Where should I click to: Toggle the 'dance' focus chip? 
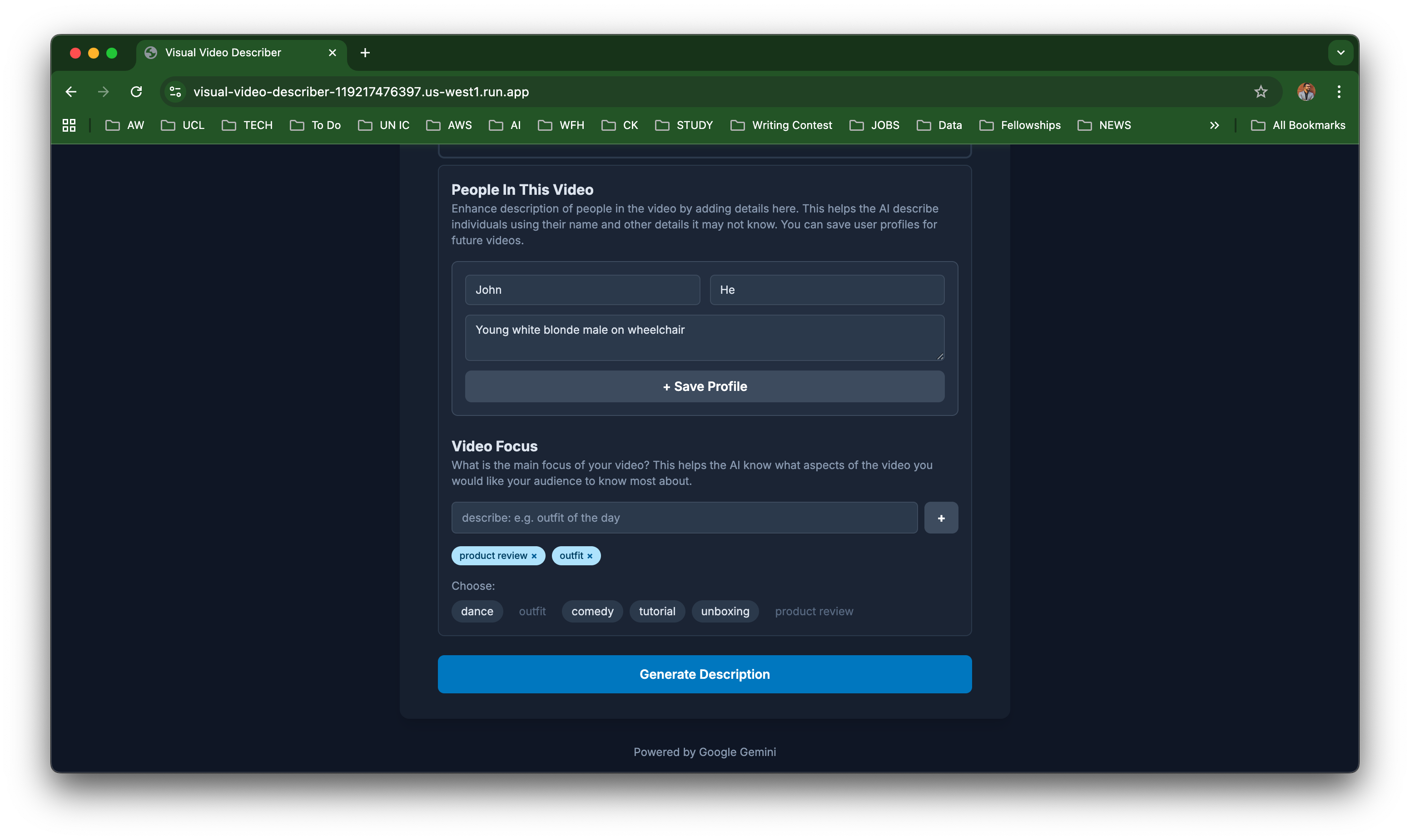coord(477,611)
